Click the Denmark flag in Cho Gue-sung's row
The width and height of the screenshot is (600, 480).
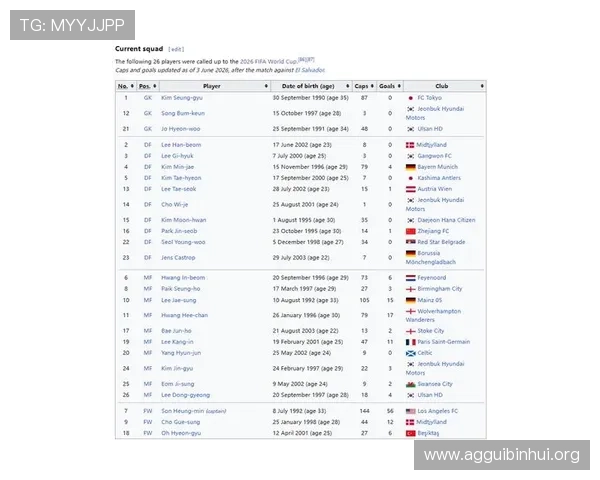point(410,422)
